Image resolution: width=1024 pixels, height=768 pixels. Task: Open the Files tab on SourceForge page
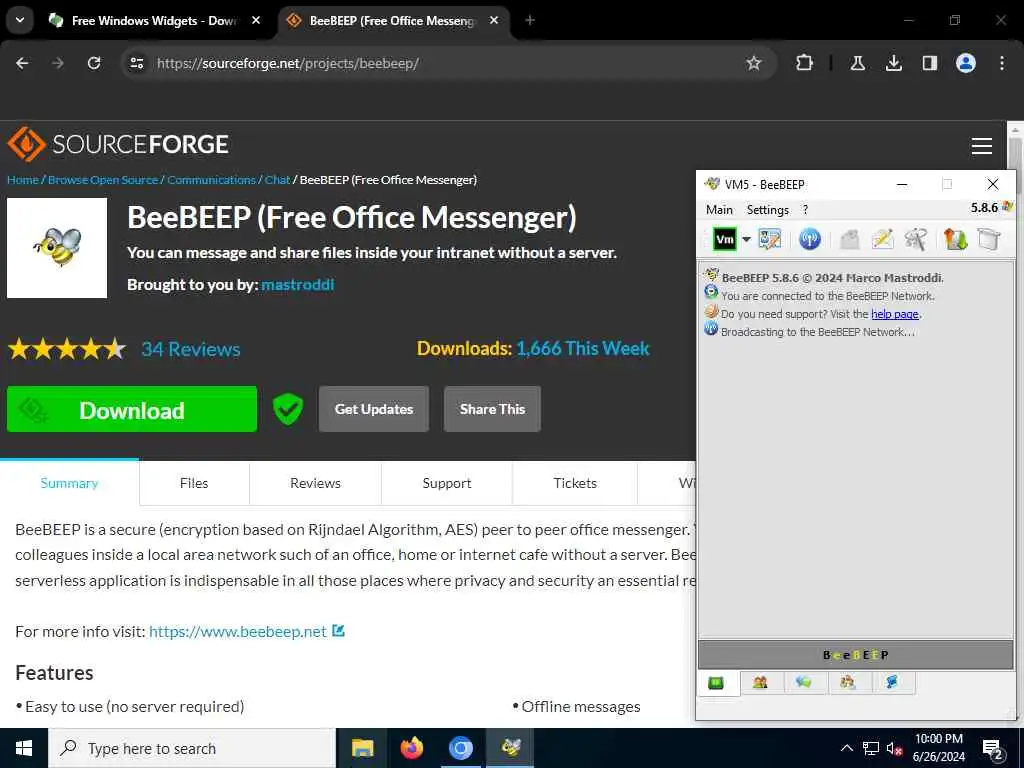pos(194,483)
